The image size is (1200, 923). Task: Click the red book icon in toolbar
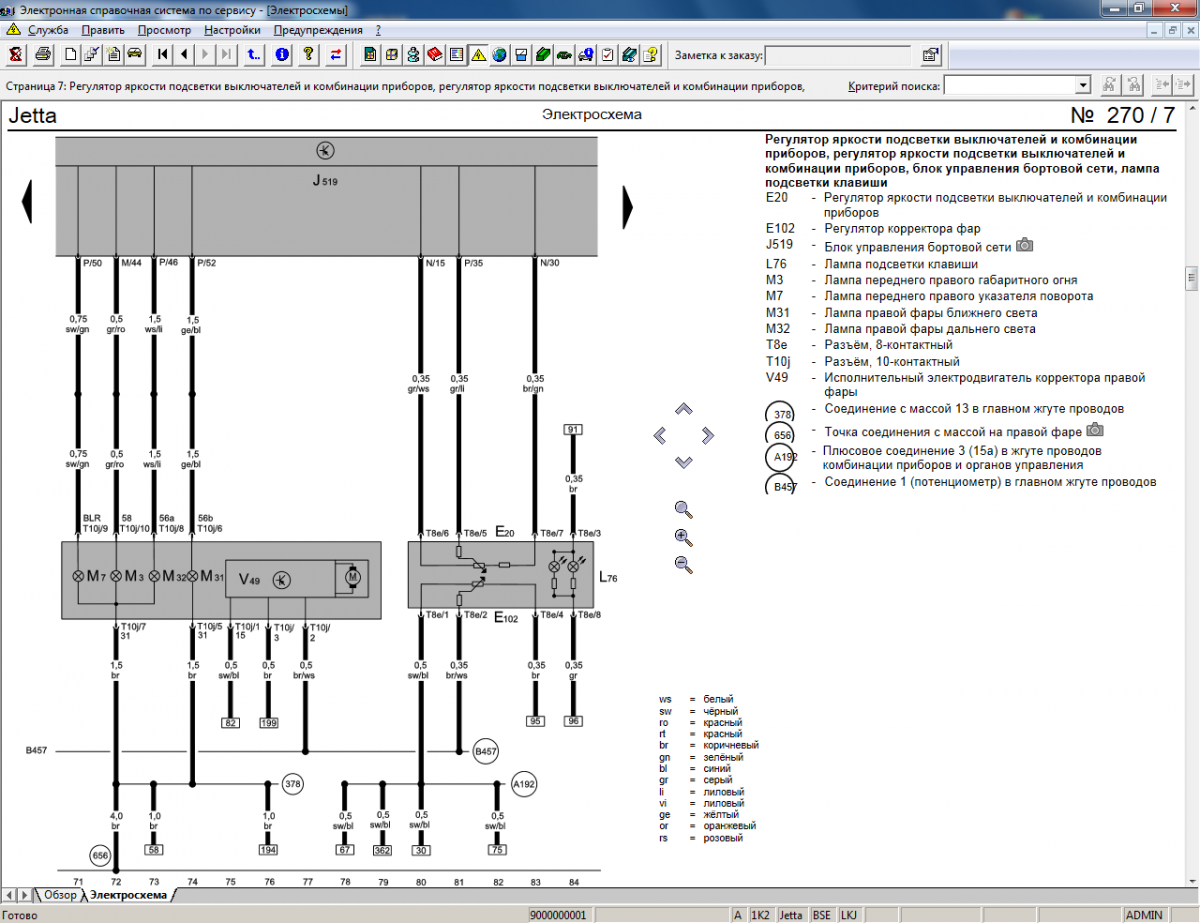click(435, 54)
